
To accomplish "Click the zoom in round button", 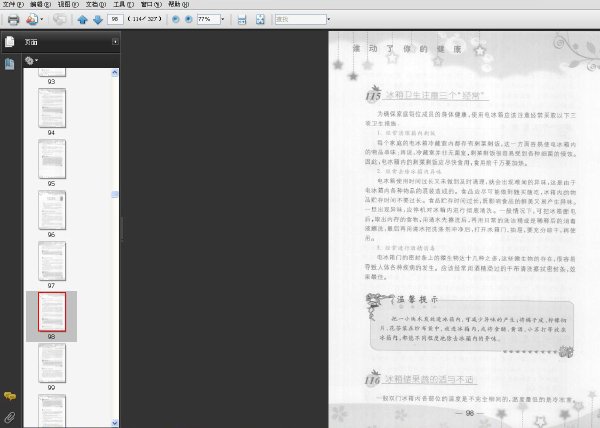I will coord(188,19).
